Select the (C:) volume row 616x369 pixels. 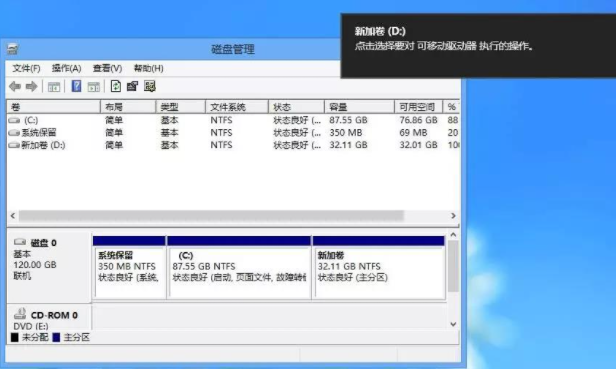click(x=233, y=120)
